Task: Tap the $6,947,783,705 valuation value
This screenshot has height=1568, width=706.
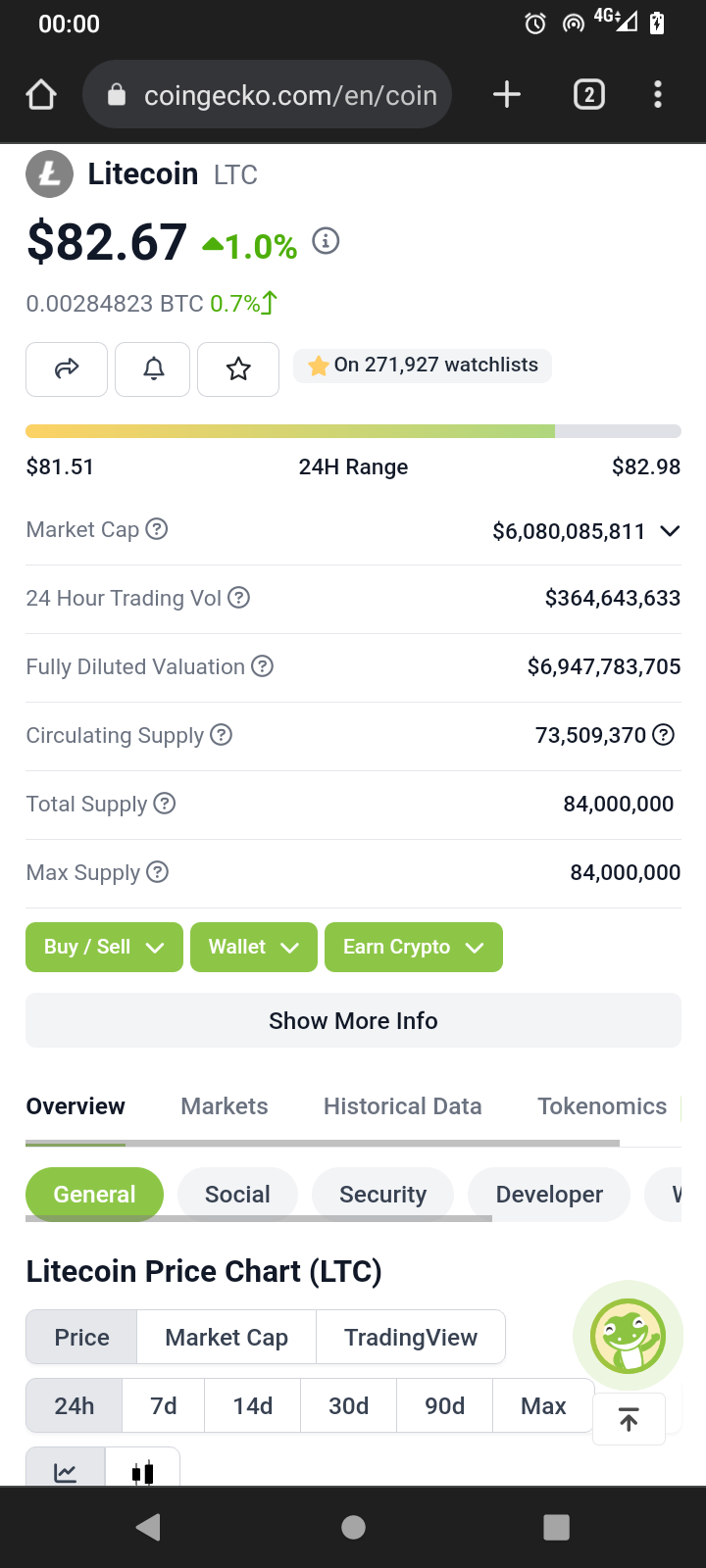Action: click(x=604, y=666)
